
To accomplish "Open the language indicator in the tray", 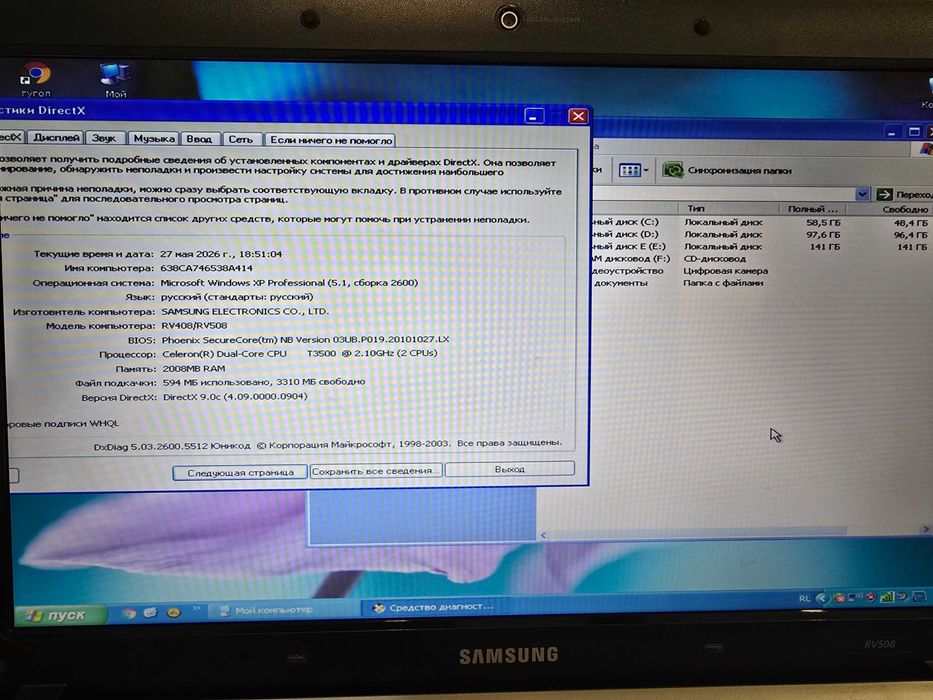I will pos(804,599).
